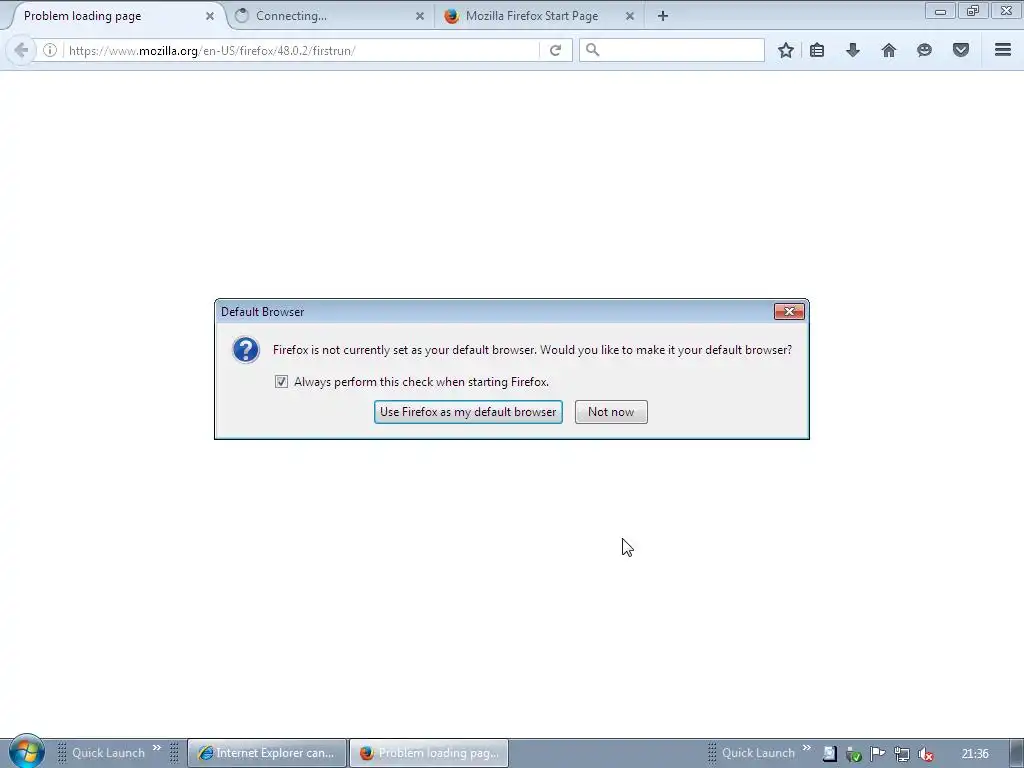Click the question mark dialog icon
Screen dimensions: 1024x768
click(246, 350)
